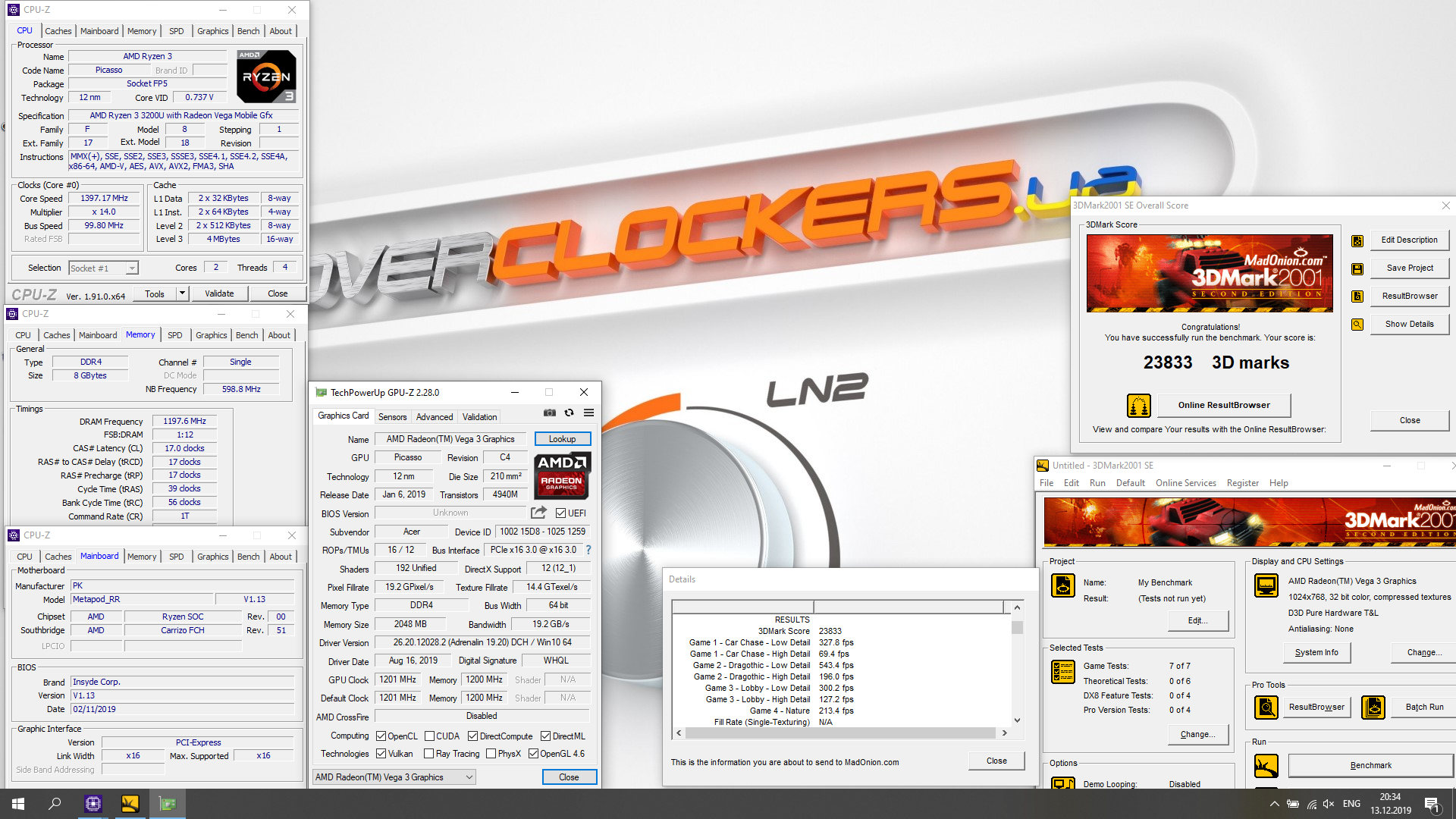Screen dimensions: 1456x819
Task: Toggle the Ray Tracing checkbox
Action: [x=429, y=754]
